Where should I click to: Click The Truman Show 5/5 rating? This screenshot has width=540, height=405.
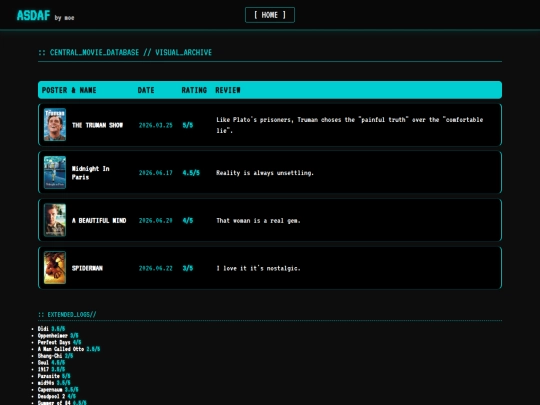click(188, 125)
